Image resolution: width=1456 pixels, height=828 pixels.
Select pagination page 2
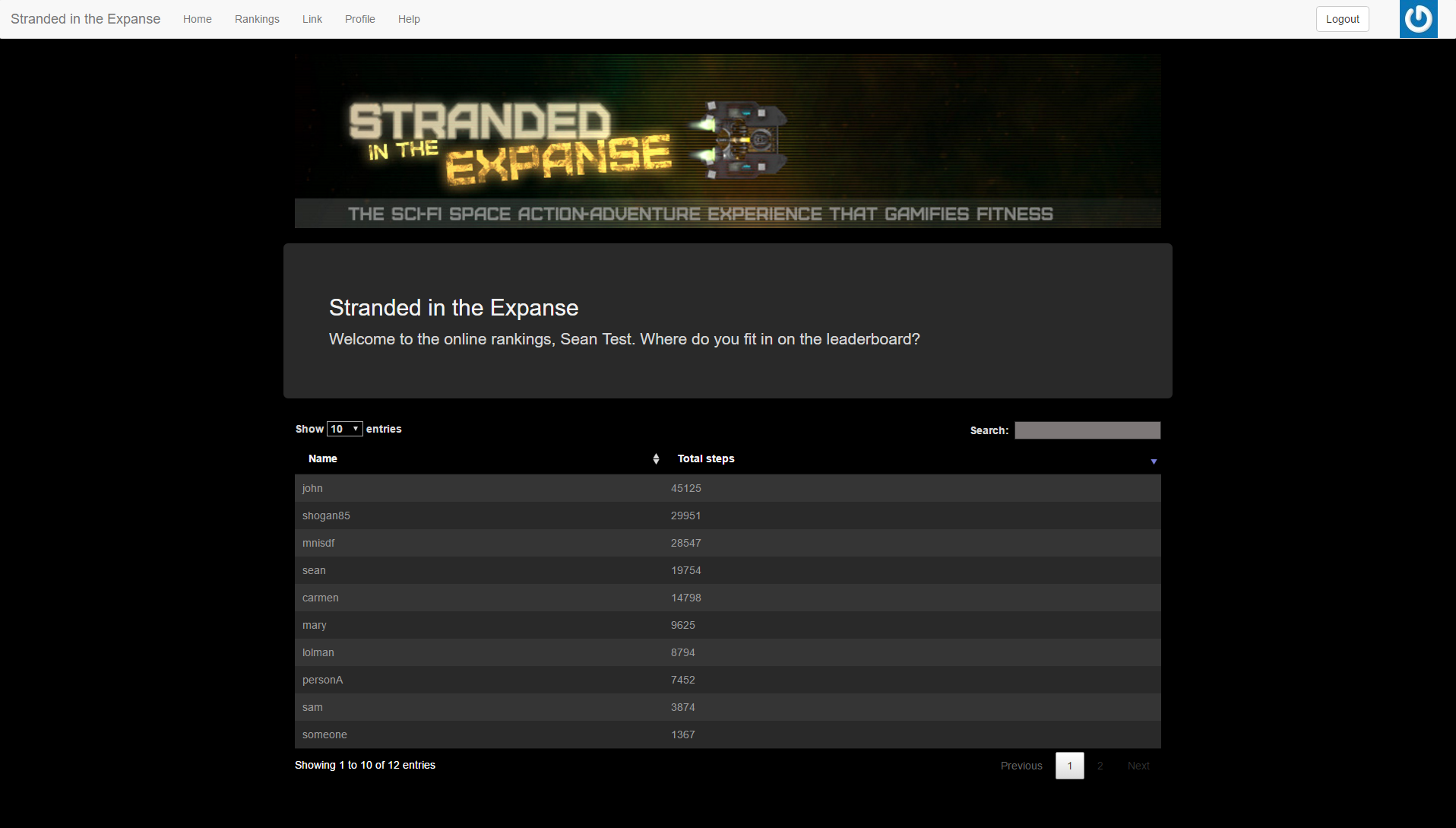1100,766
